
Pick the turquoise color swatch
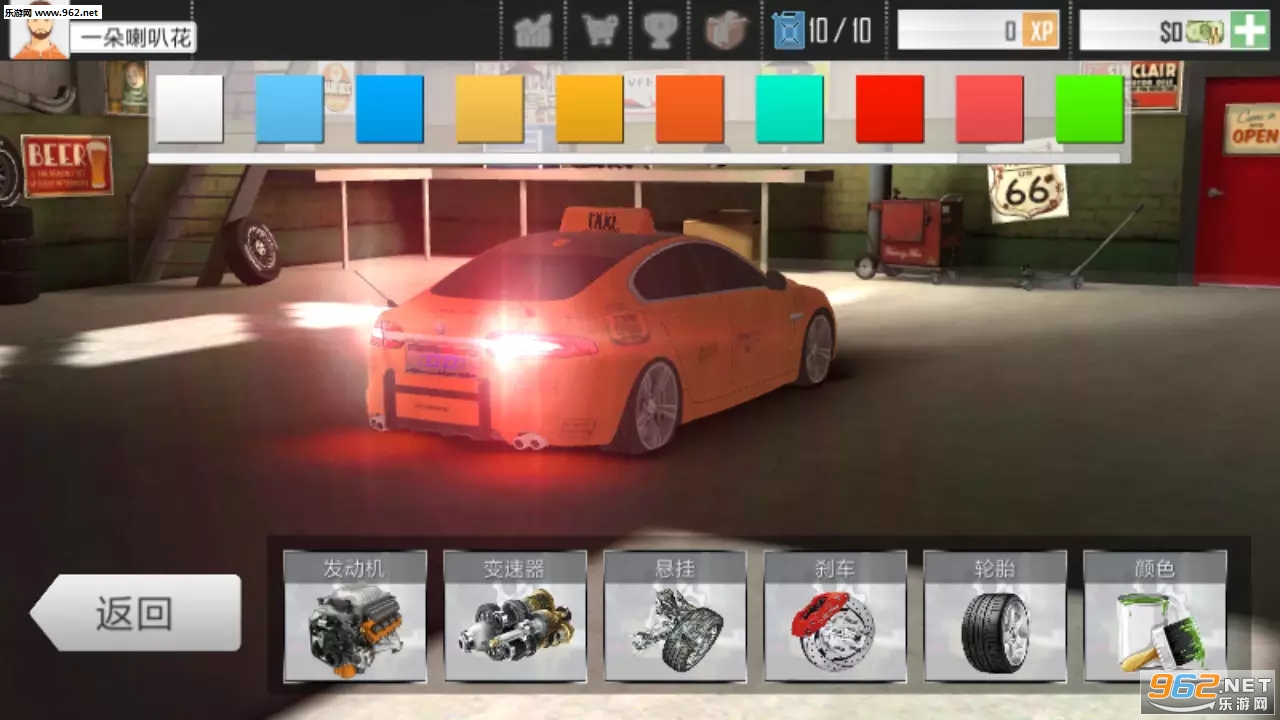point(790,109)
